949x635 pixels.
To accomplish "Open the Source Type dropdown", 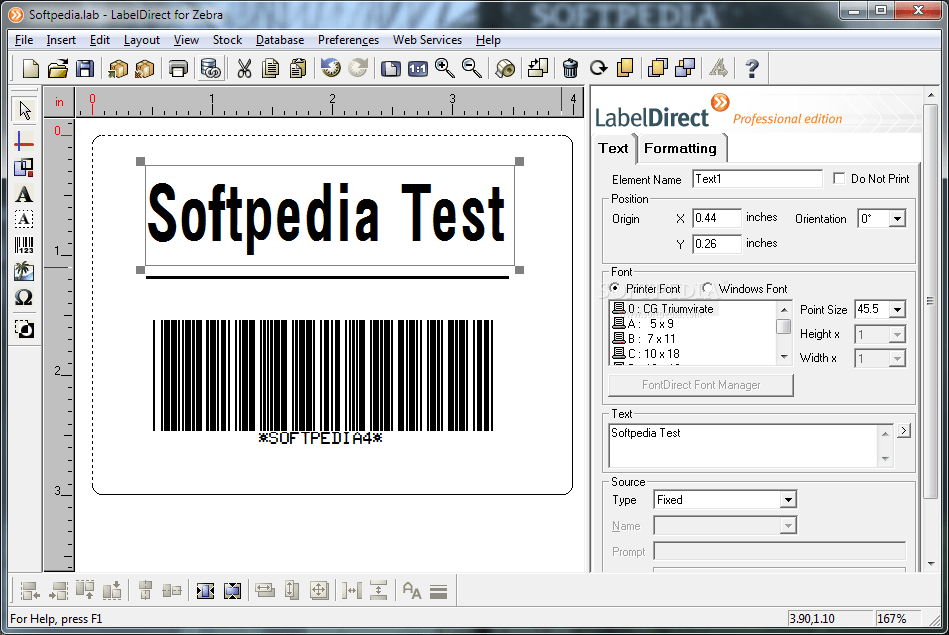I will (x=787, y=500).
